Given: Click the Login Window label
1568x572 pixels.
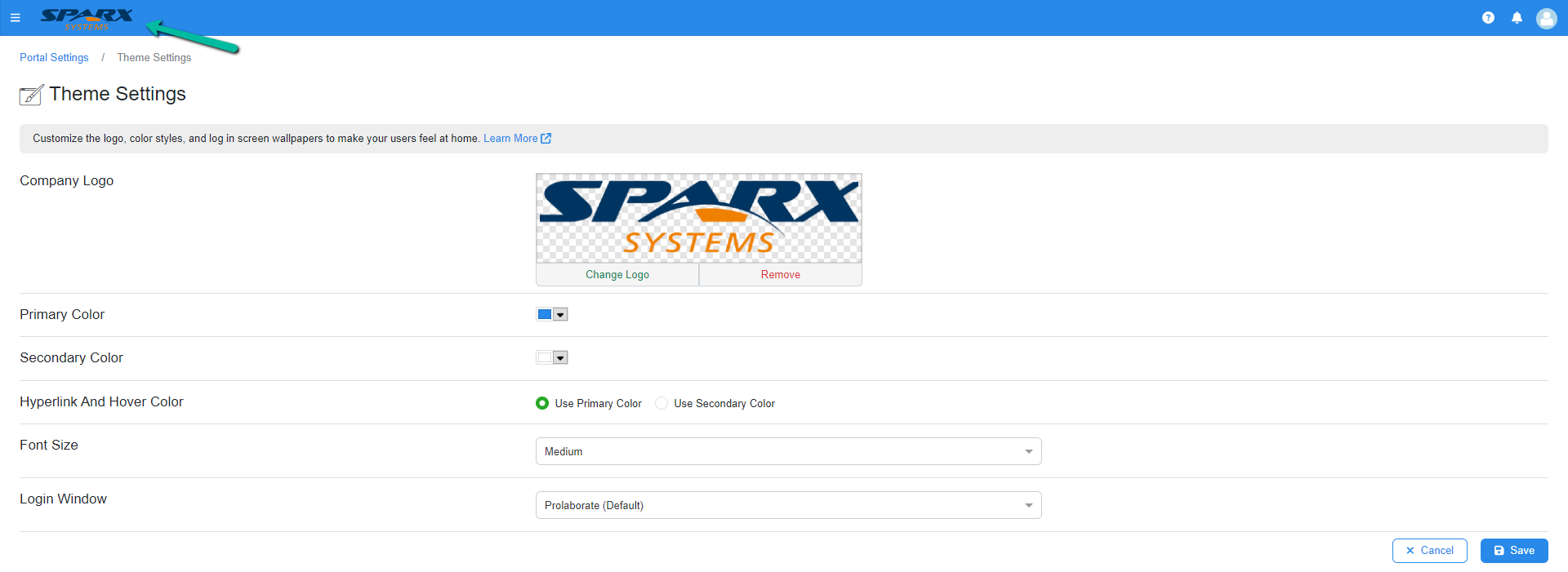Looking at the screenshot, I should click(x=63, y=499).
